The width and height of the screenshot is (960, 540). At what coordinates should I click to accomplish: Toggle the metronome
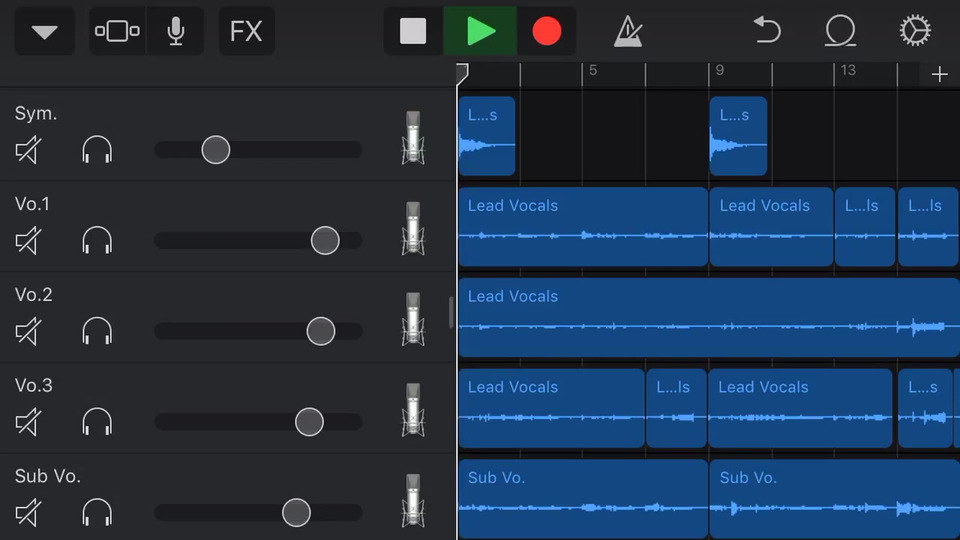pos(628,31)
